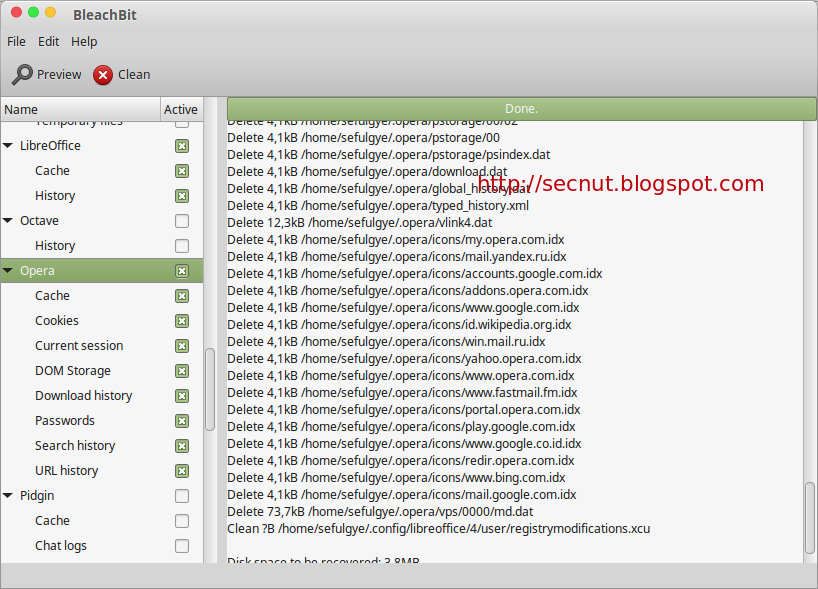Select the LibreOffice row
Image resolution: width=818 pixels, height=589 pixels.
[x=102, y=146]
